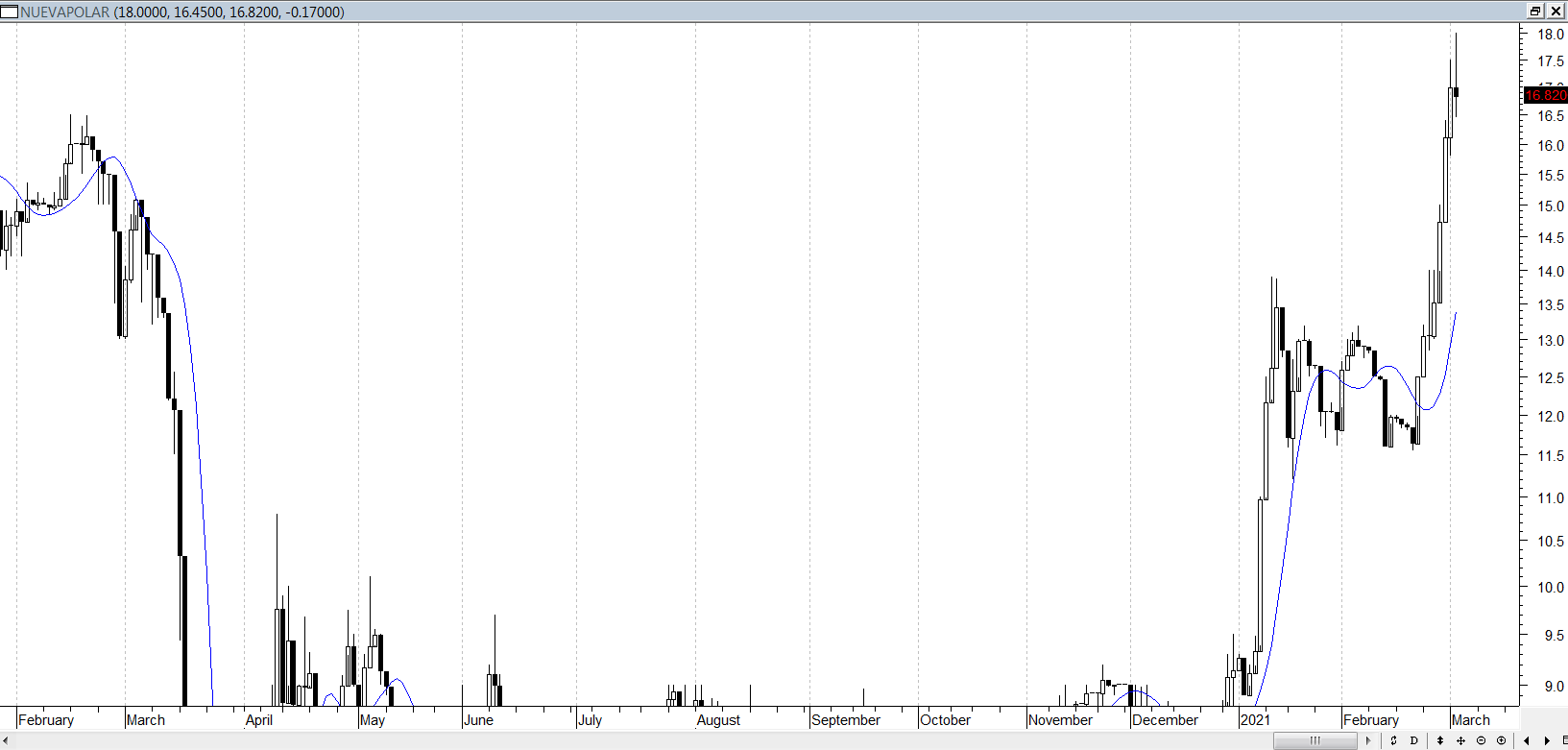Click the four-way move arrows icon

point(1460,740)
